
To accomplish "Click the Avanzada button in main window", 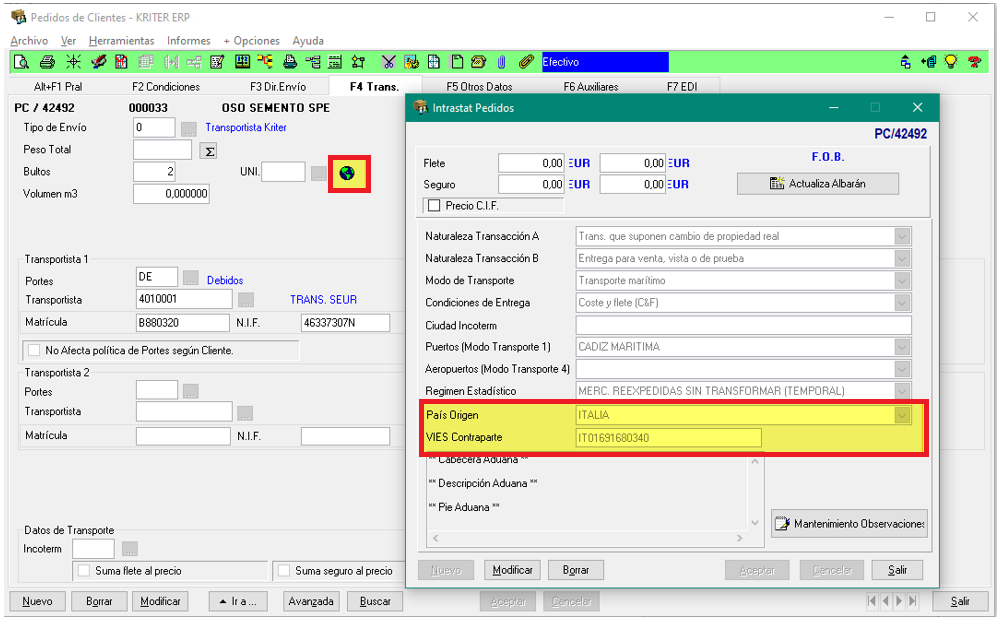I will pos(311,601).
